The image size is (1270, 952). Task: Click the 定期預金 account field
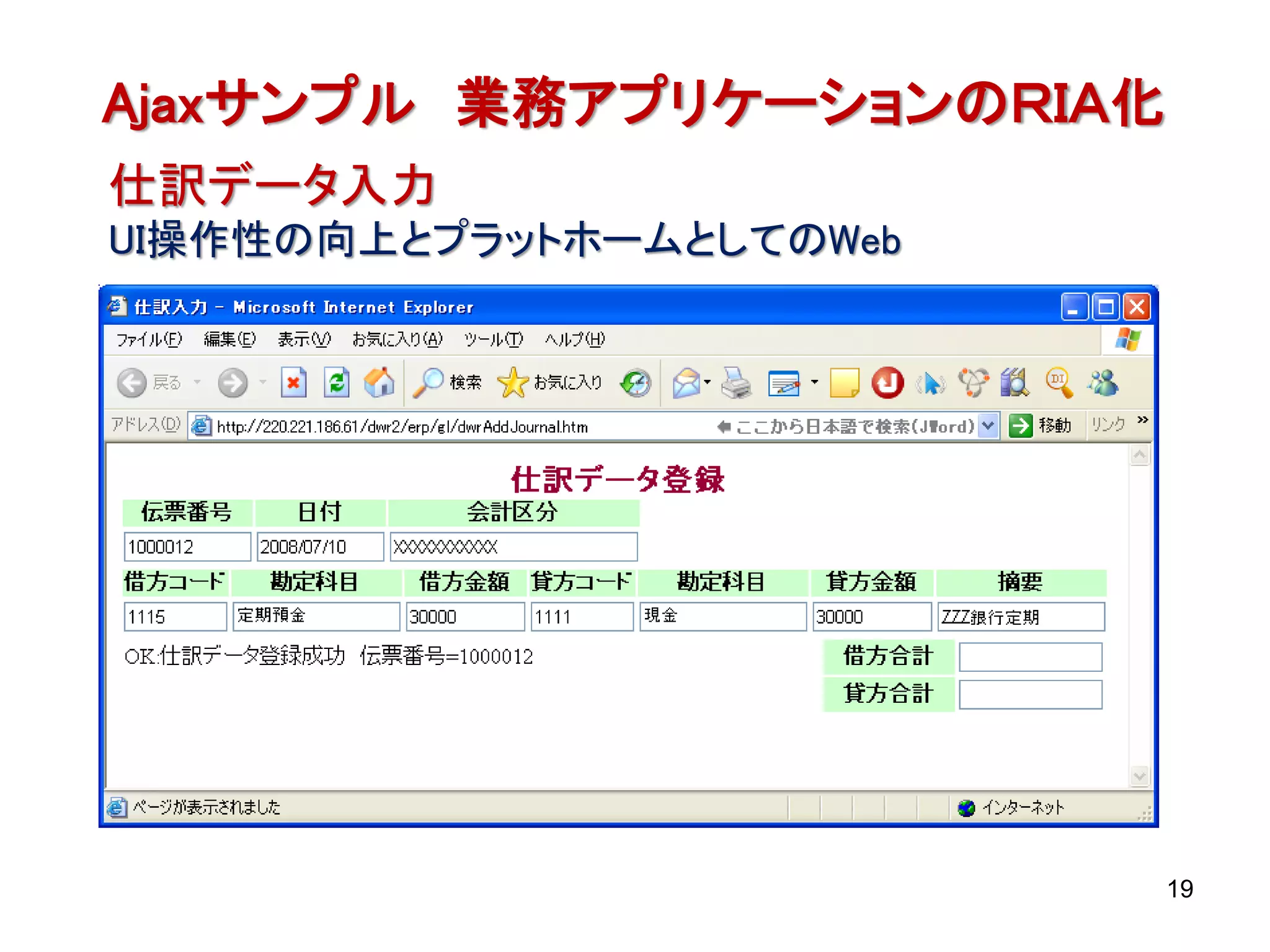point(316,617)
